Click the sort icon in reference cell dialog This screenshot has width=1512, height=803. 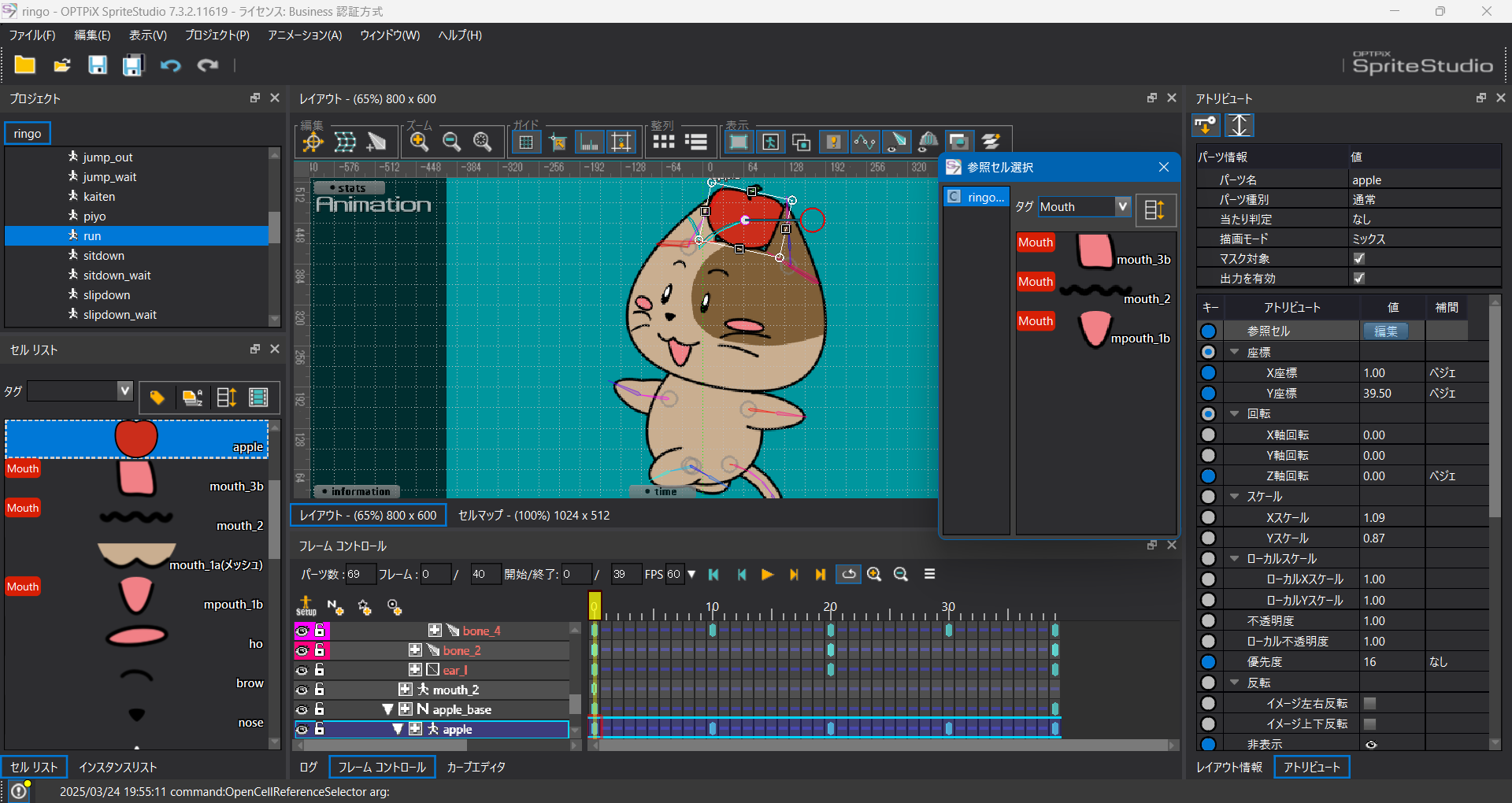click(1155, 209)
